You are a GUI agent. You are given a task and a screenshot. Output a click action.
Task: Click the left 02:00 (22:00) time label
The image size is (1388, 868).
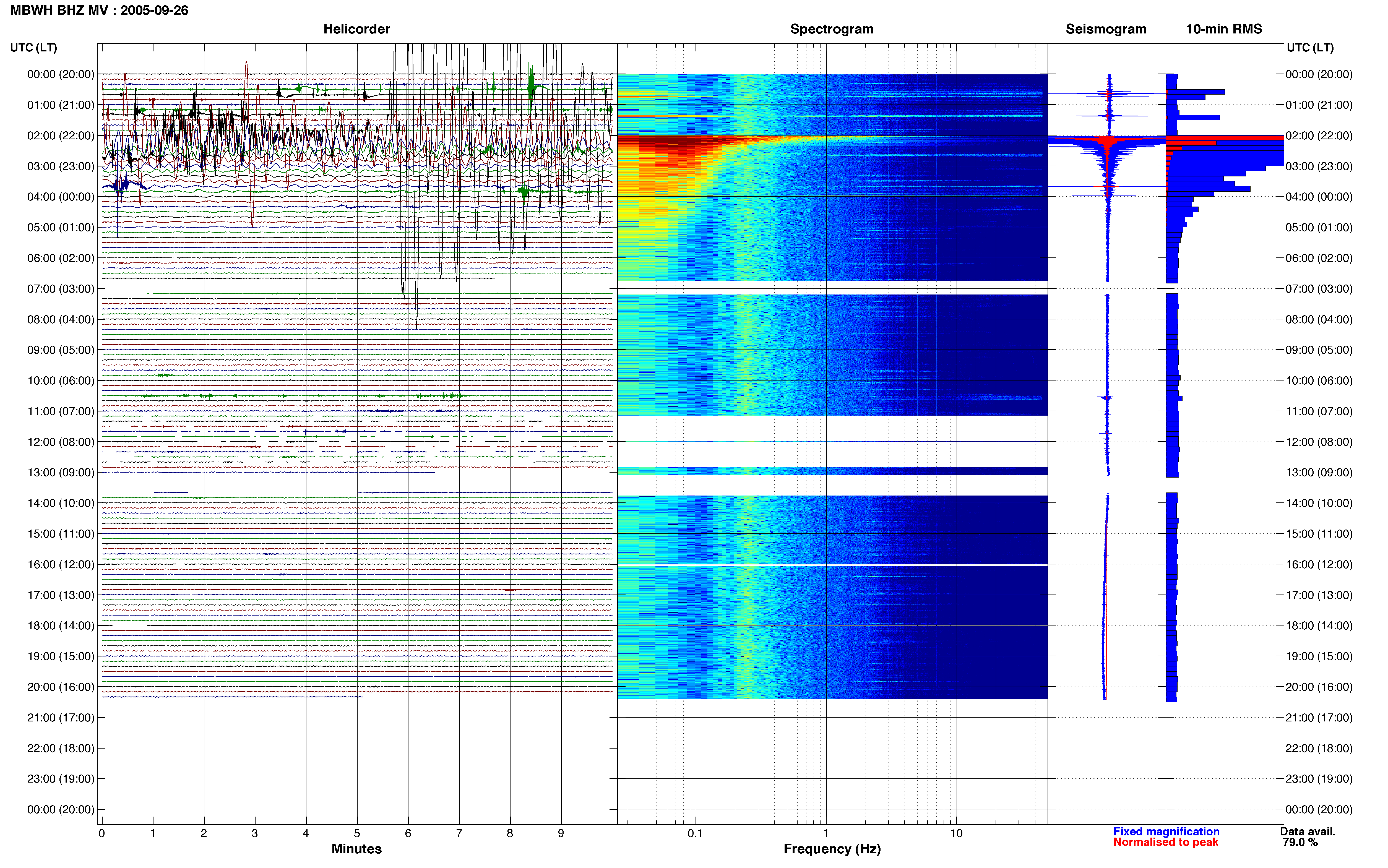(60, 135)
